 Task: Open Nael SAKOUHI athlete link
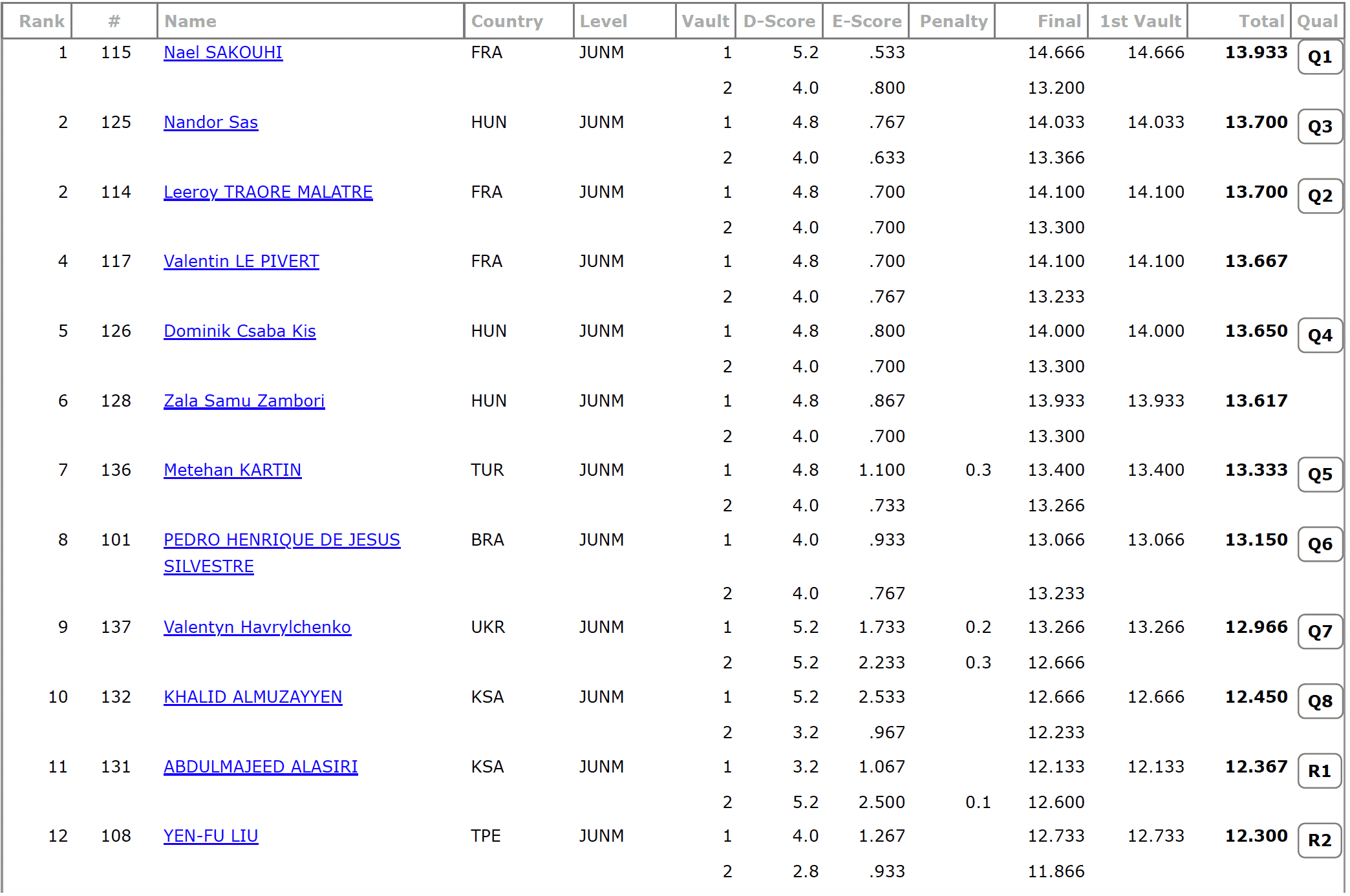(x=223, y=52)
